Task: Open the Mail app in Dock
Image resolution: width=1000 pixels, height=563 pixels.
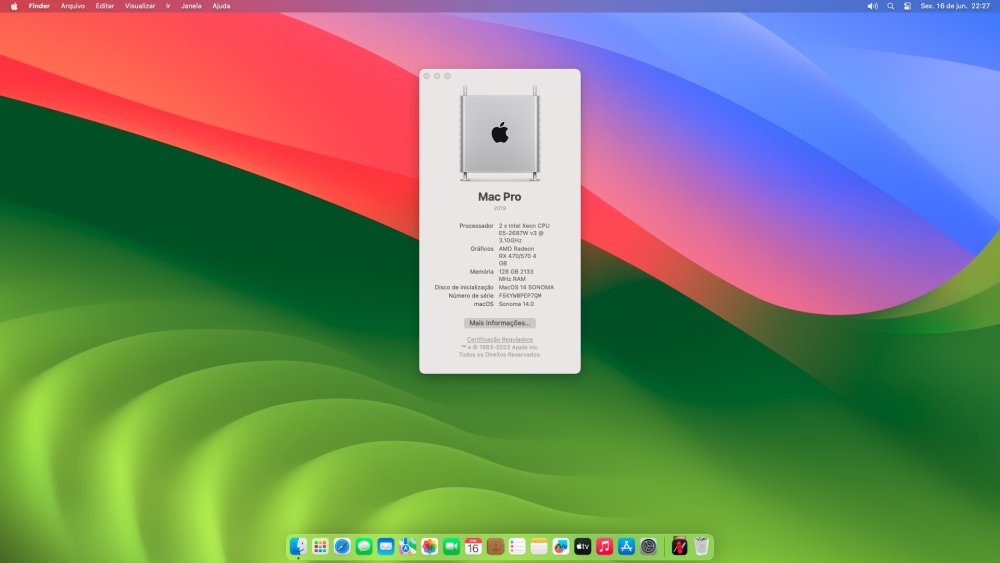Action: pyautogui.click(x=386, y=546)
